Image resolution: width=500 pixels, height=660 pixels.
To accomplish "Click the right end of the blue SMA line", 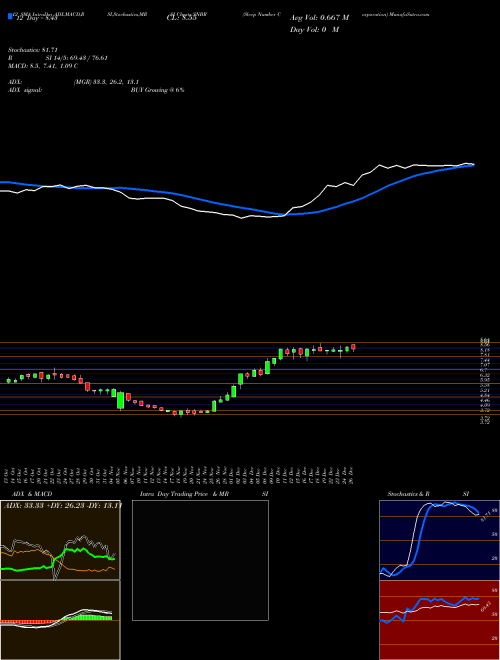I will click(x=472, y=165).
